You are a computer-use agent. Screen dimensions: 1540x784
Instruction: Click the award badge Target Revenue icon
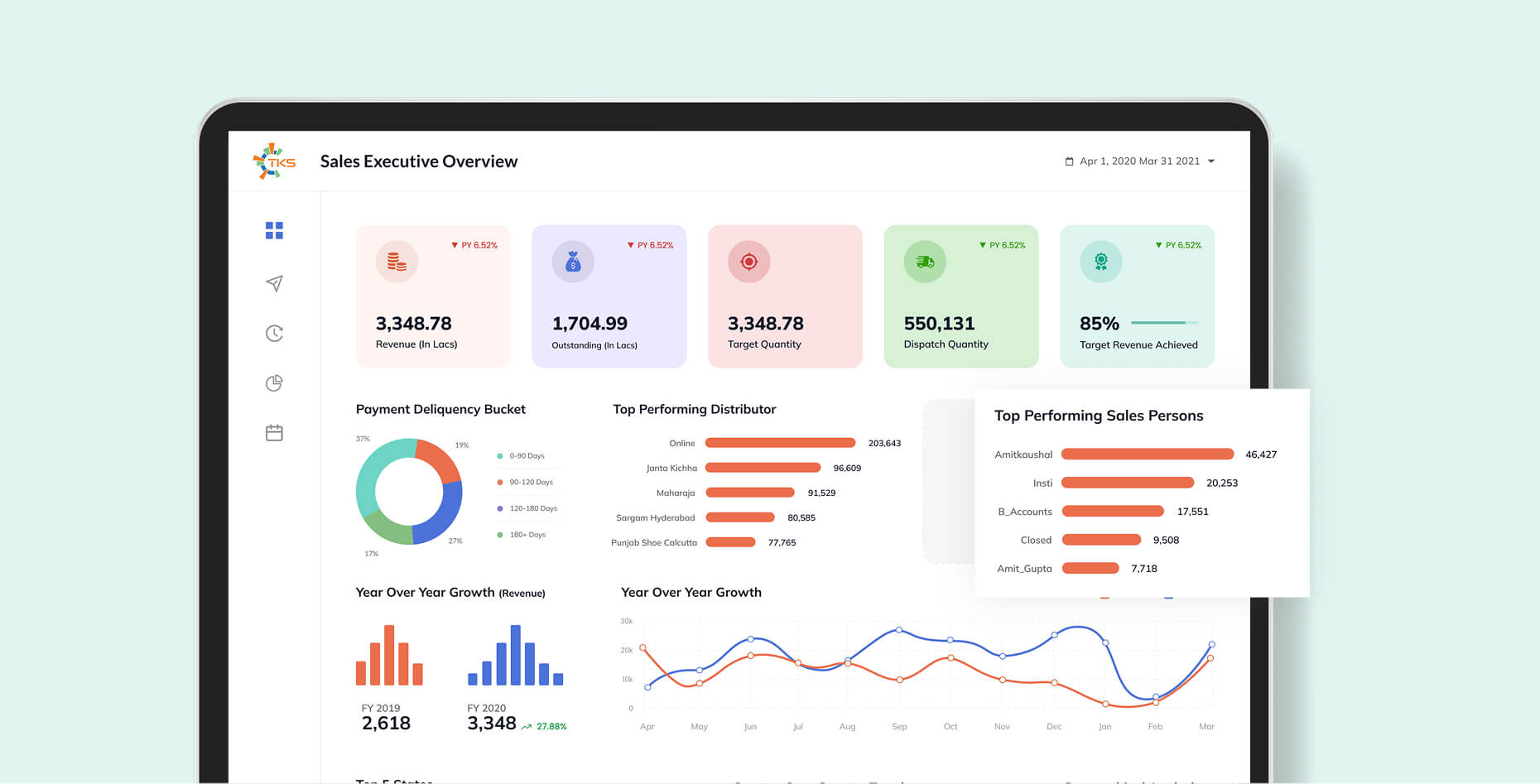pyautogui.click(x=1100, y=262)
